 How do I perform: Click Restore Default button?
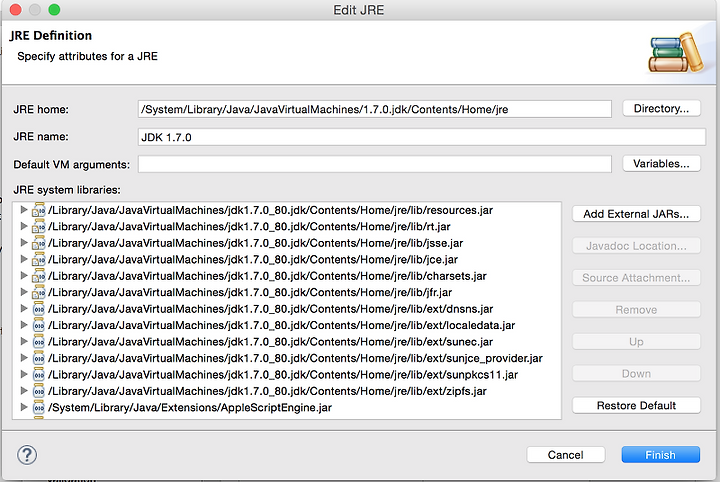[x=636, y=405]
